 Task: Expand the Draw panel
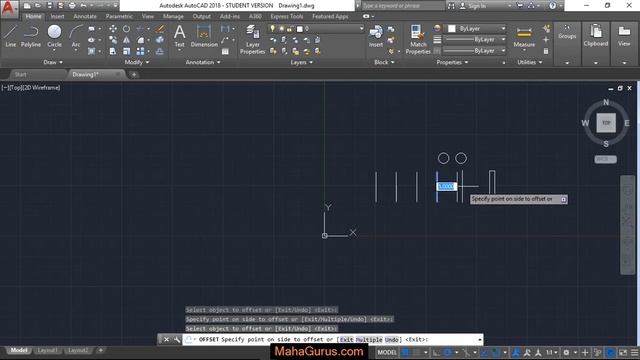[53, 62]
